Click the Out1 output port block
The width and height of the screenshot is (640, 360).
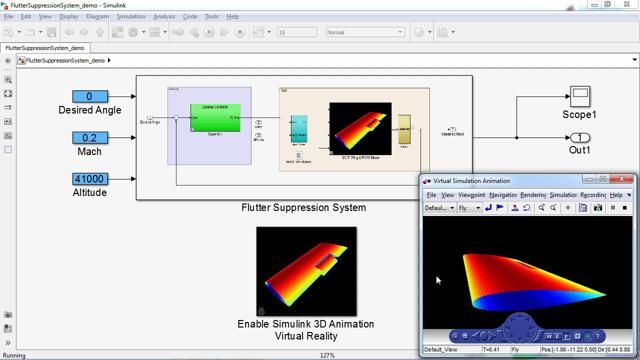[580, 138]
